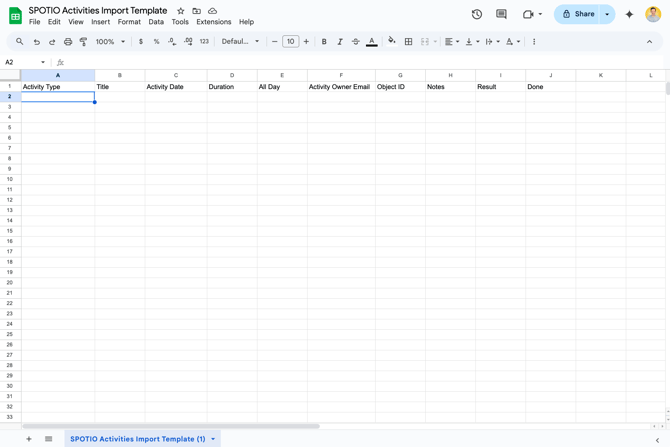Open the Extensions menu
670x447 pixels.
tap(214, 22)
